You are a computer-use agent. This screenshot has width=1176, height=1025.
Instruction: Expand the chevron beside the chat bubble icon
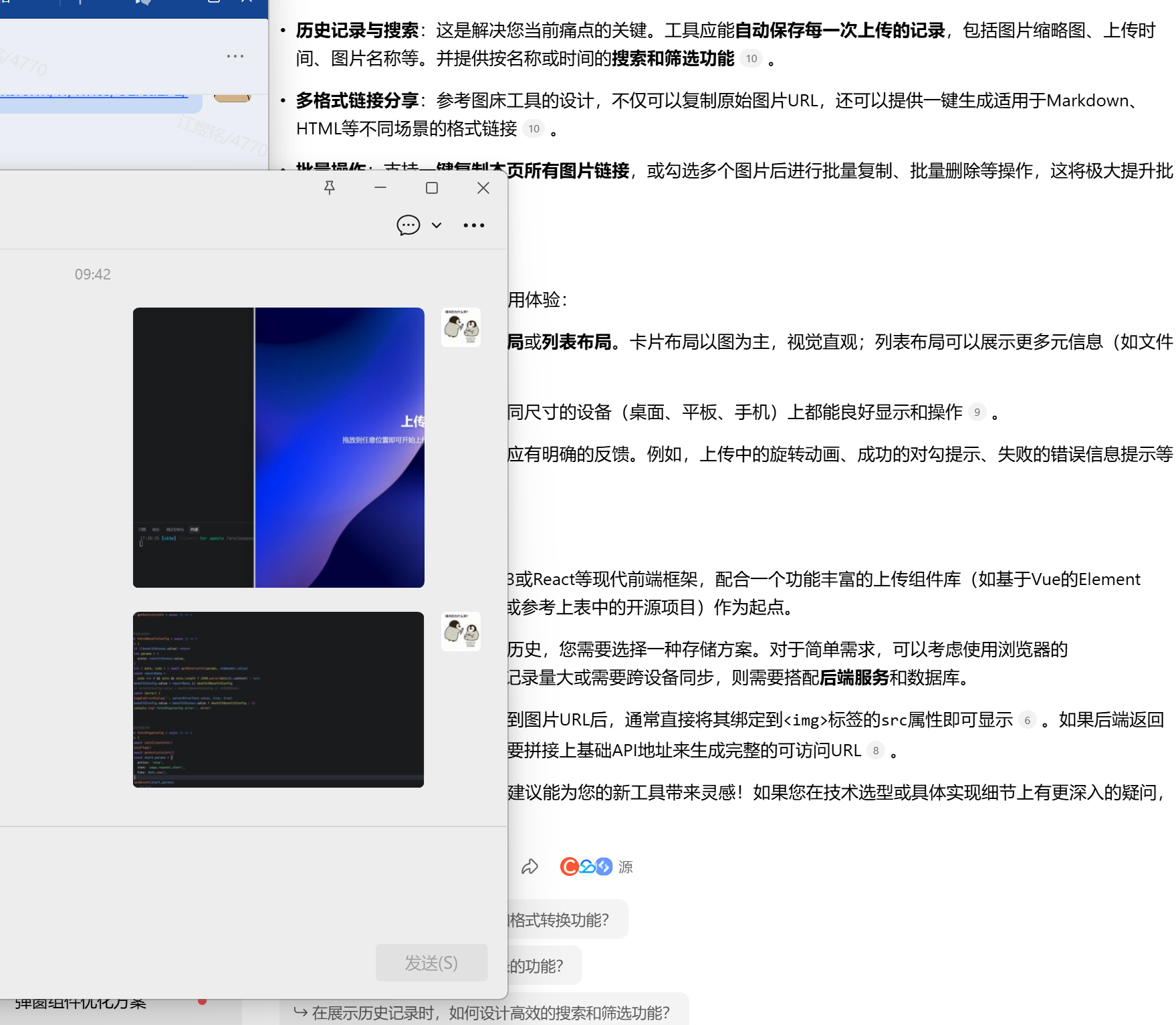coord(437,225)
